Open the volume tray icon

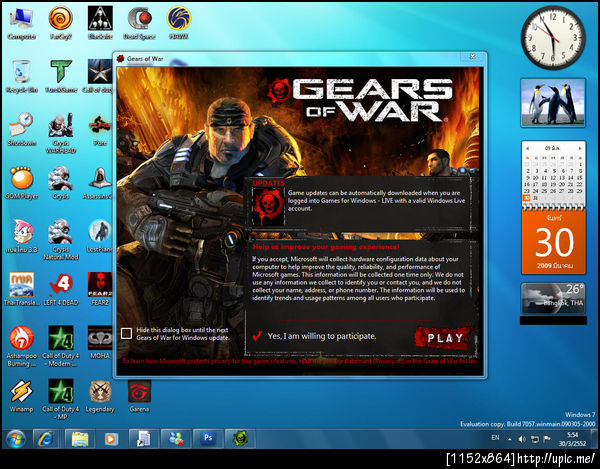(522, 440)
